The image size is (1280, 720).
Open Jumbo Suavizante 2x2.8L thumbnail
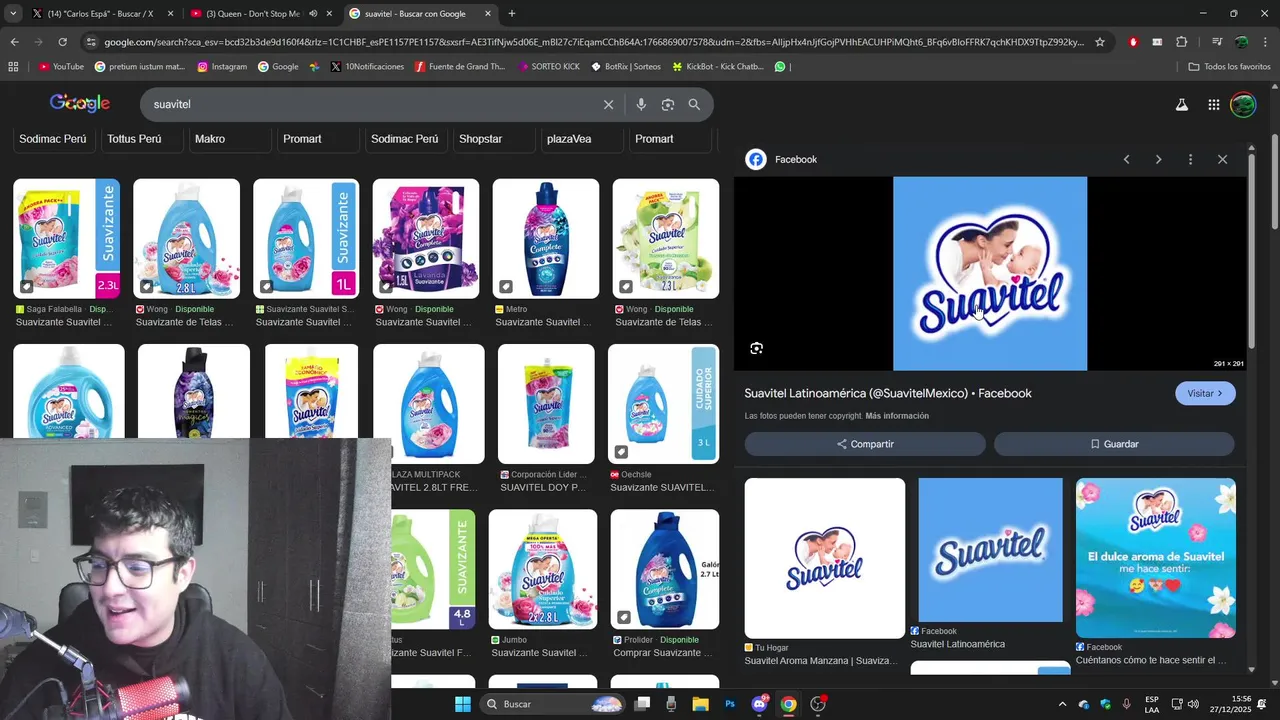pyautogui.click(x=543, y=569)
